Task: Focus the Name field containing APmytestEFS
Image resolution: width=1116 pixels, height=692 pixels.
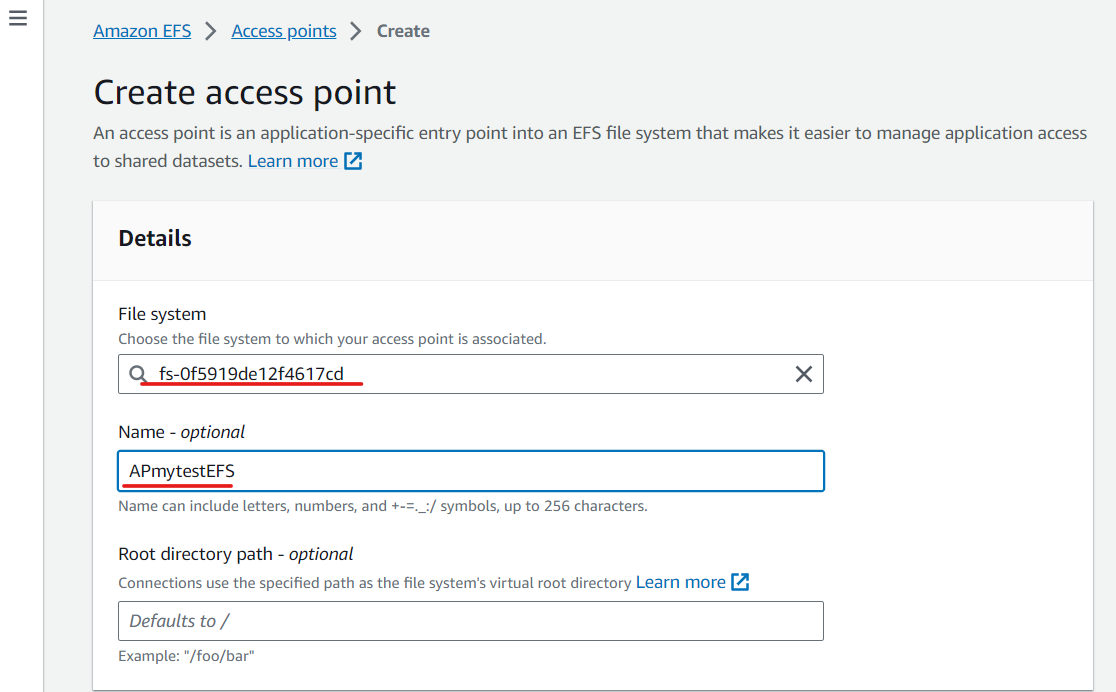Action: click(x=470, y=471)
